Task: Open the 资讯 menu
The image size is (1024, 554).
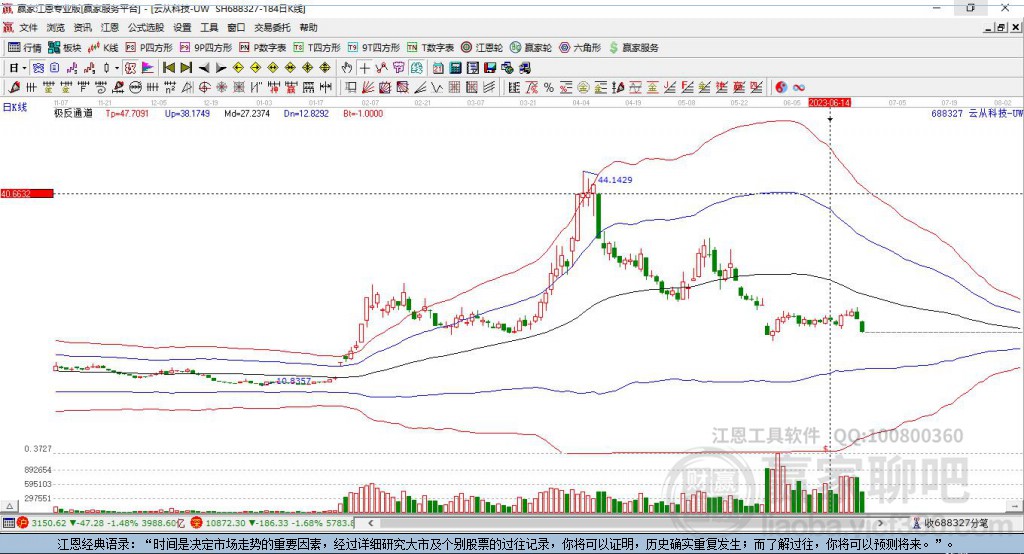Action: (x=82, y=27)
